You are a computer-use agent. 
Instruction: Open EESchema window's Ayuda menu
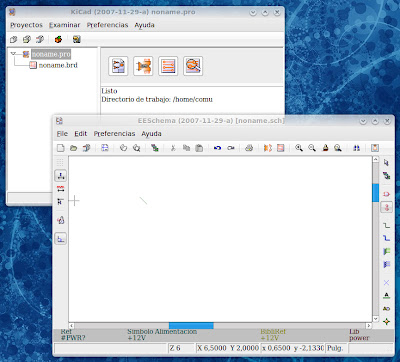tap(151, 134)
